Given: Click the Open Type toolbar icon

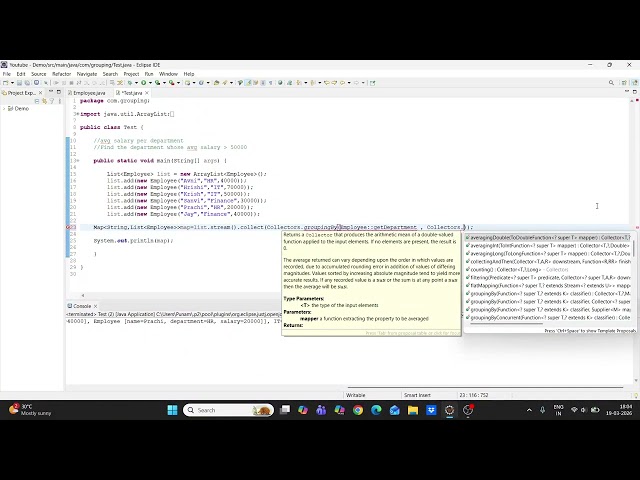Looking at the screenshot, I should click(x=216, y=83).
